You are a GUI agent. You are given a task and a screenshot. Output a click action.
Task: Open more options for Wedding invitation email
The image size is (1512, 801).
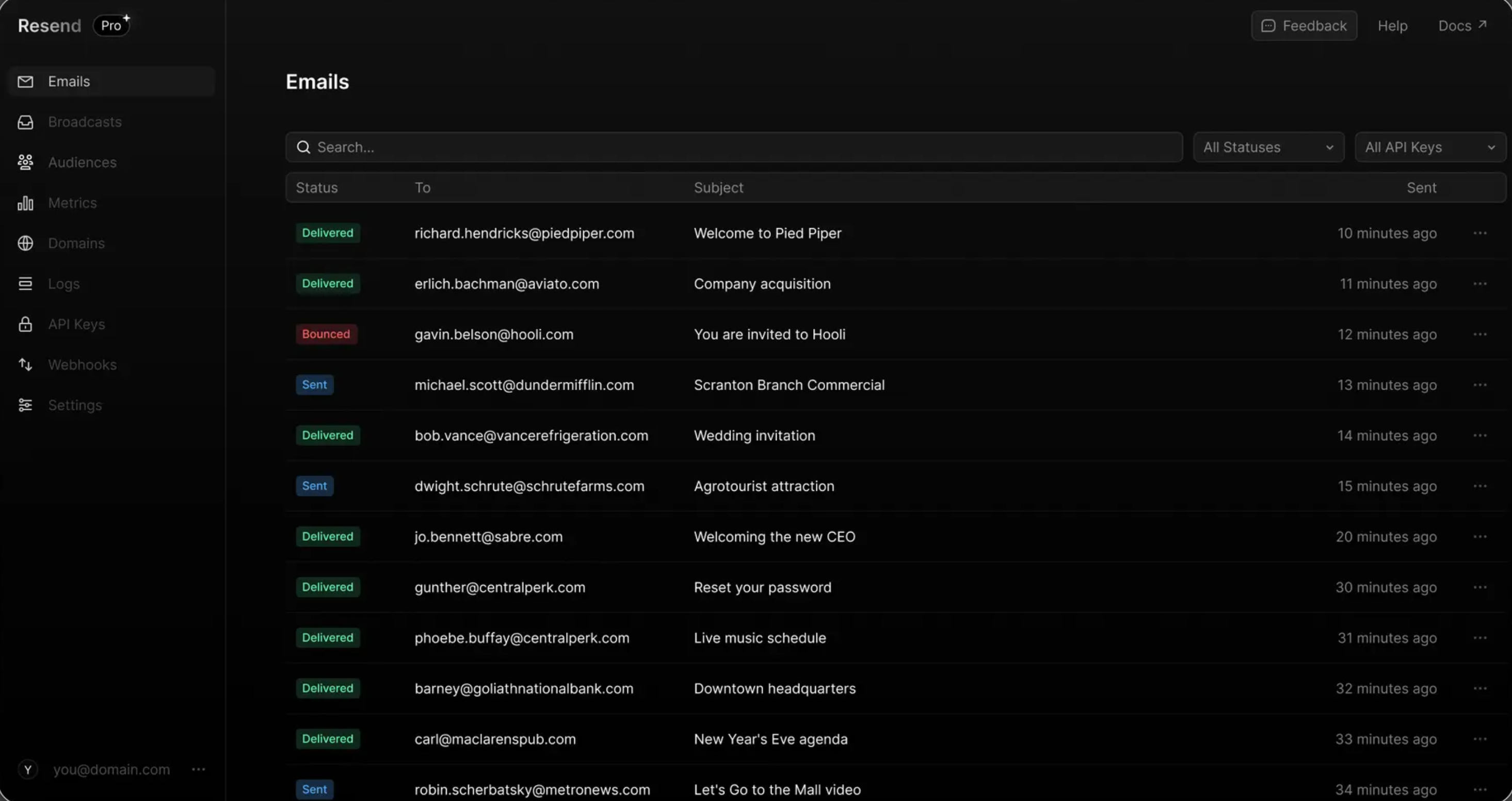pos(1479,436)
